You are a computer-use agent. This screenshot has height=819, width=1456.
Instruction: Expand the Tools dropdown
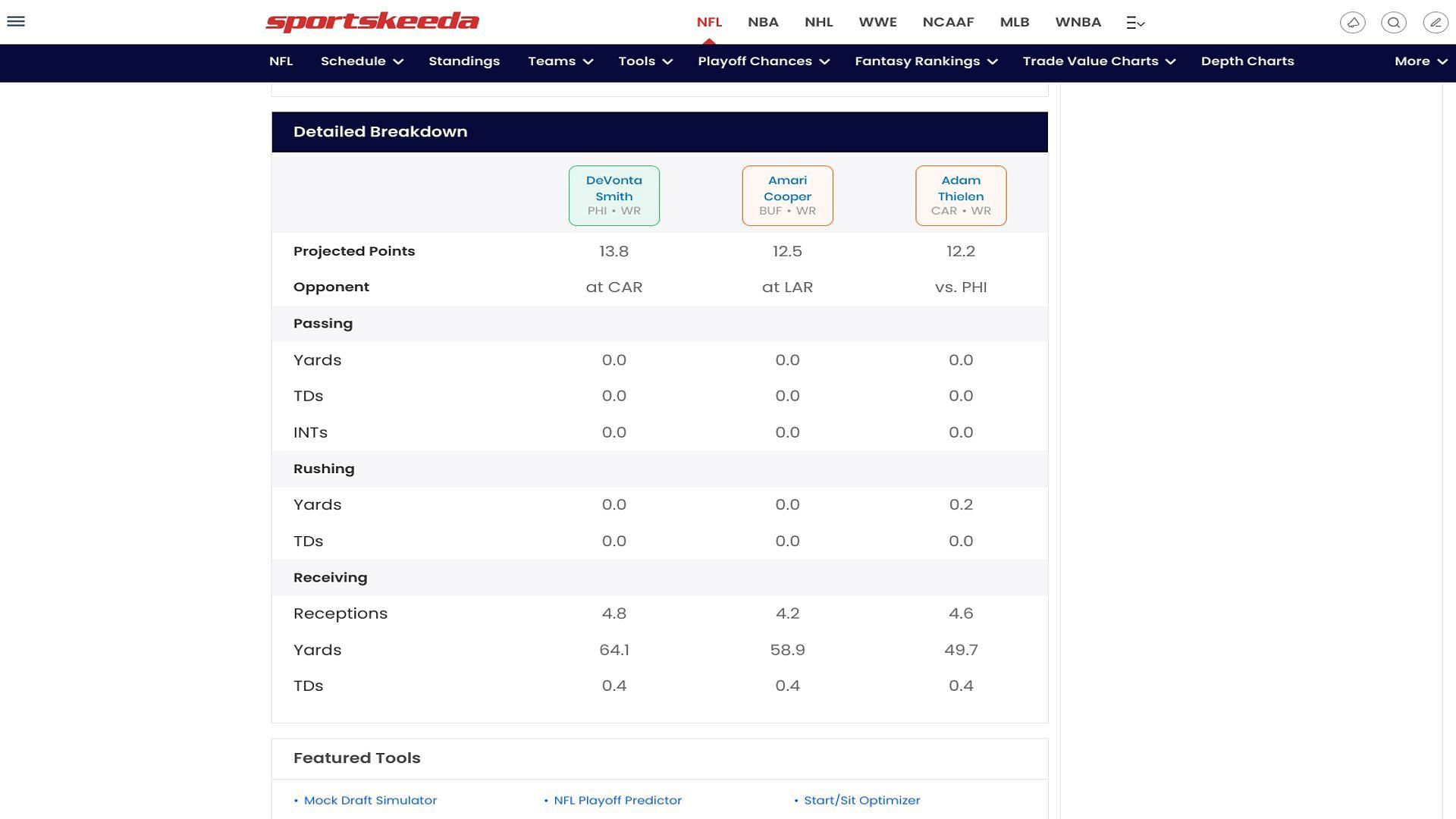pos(645,61)
